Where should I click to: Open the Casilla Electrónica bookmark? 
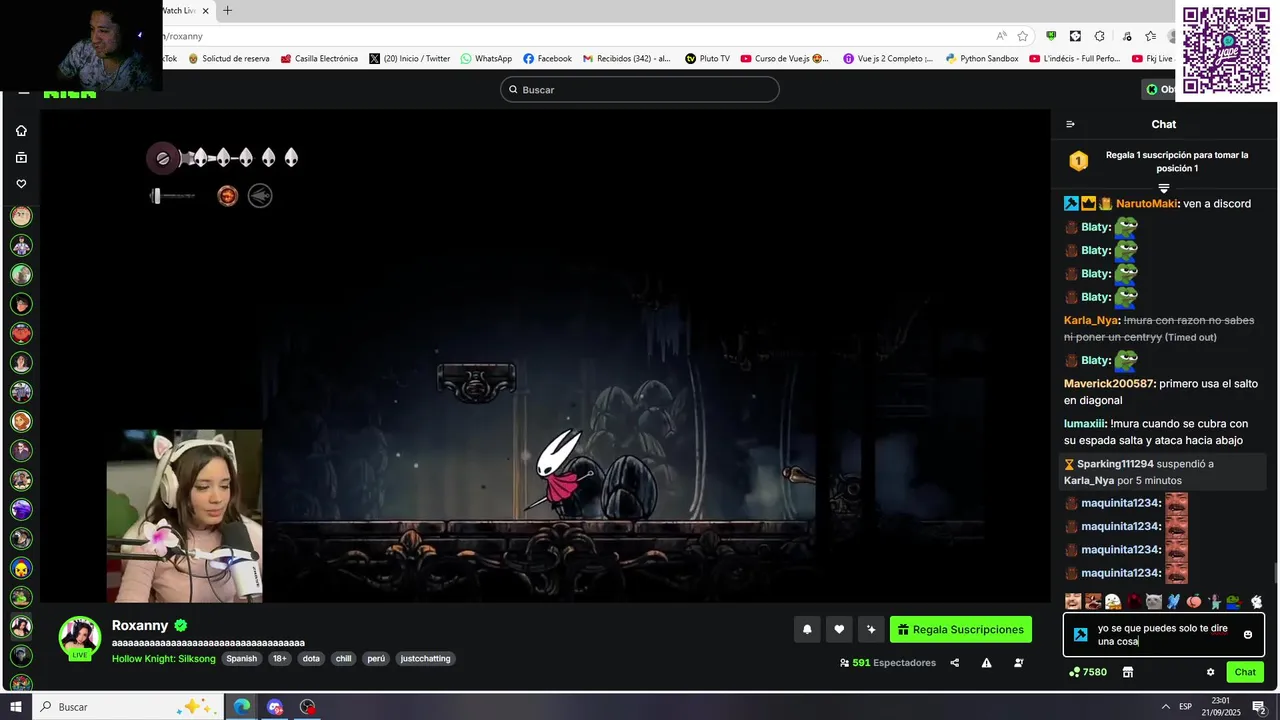click(x=319, y=59)
